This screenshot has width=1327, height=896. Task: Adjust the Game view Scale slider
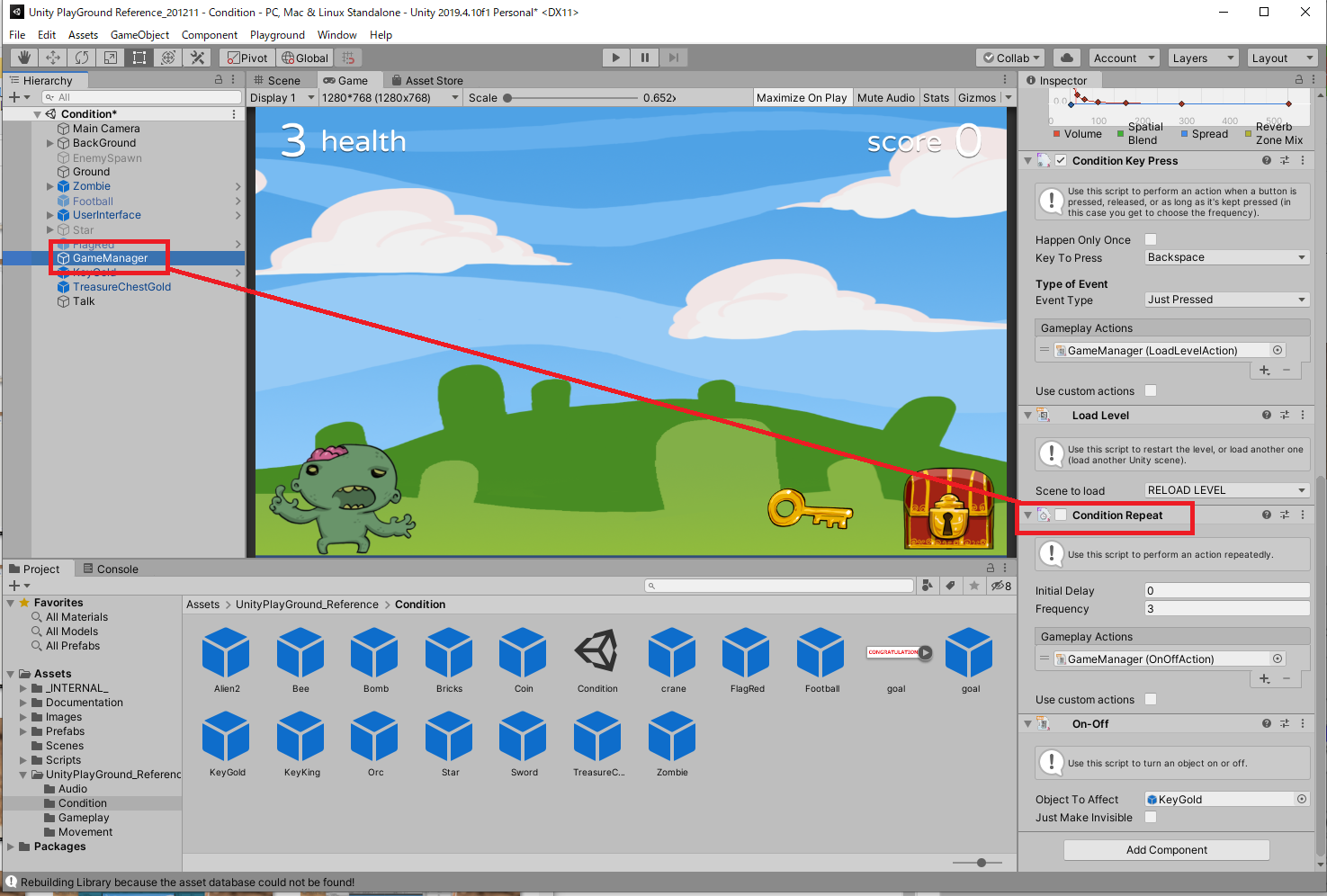pos(570,97)
